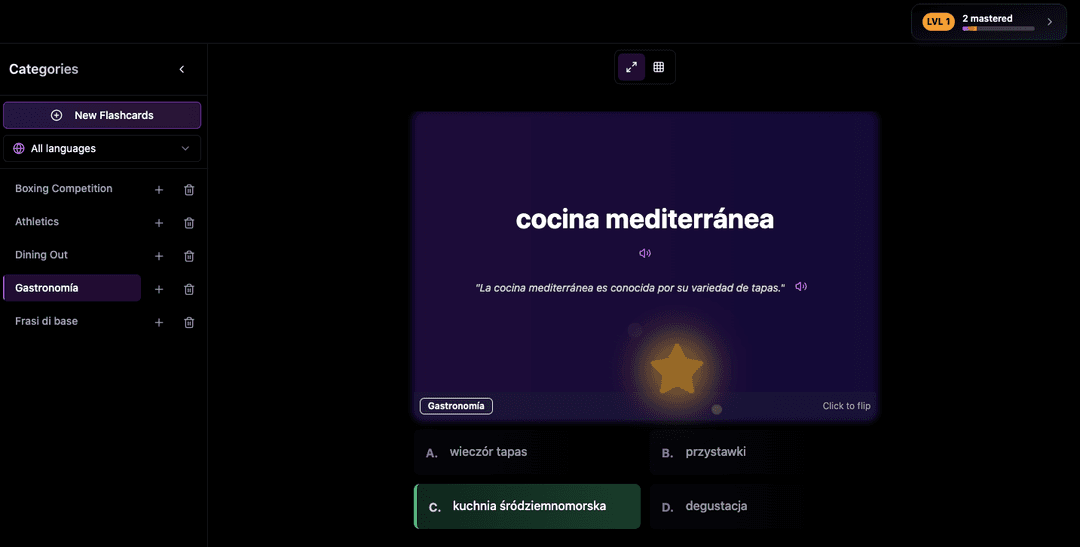This screenshot has width=1080, height=547.
Task: Collapse the Categories sidebar
Action: coord(182,69)
